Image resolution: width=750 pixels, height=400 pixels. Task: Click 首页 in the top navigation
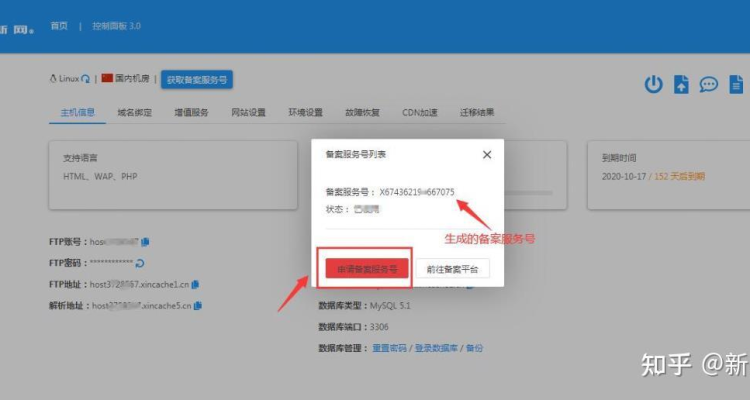59,26
